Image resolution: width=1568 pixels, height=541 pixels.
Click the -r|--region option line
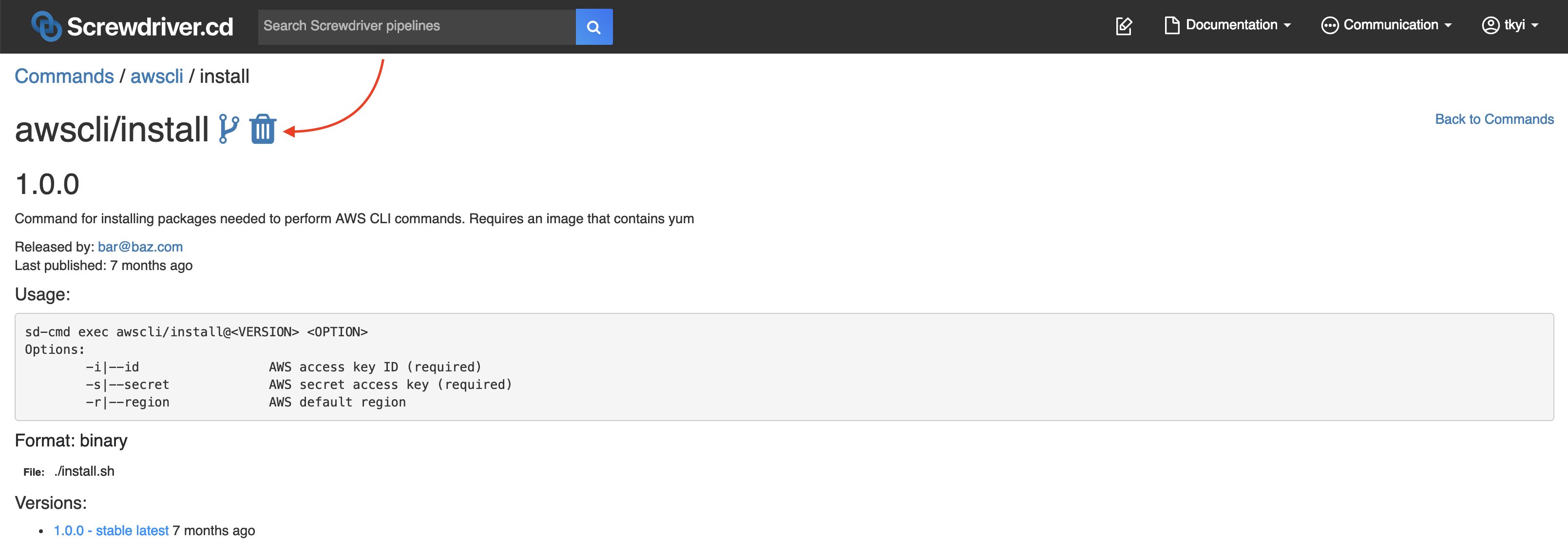click(245, 403)
